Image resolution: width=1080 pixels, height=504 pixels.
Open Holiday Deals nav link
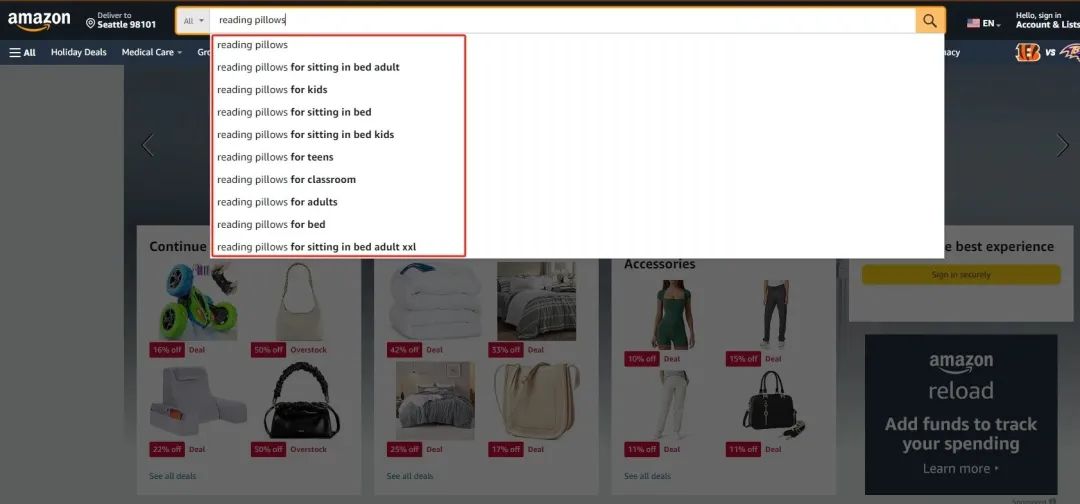[79, 52]
